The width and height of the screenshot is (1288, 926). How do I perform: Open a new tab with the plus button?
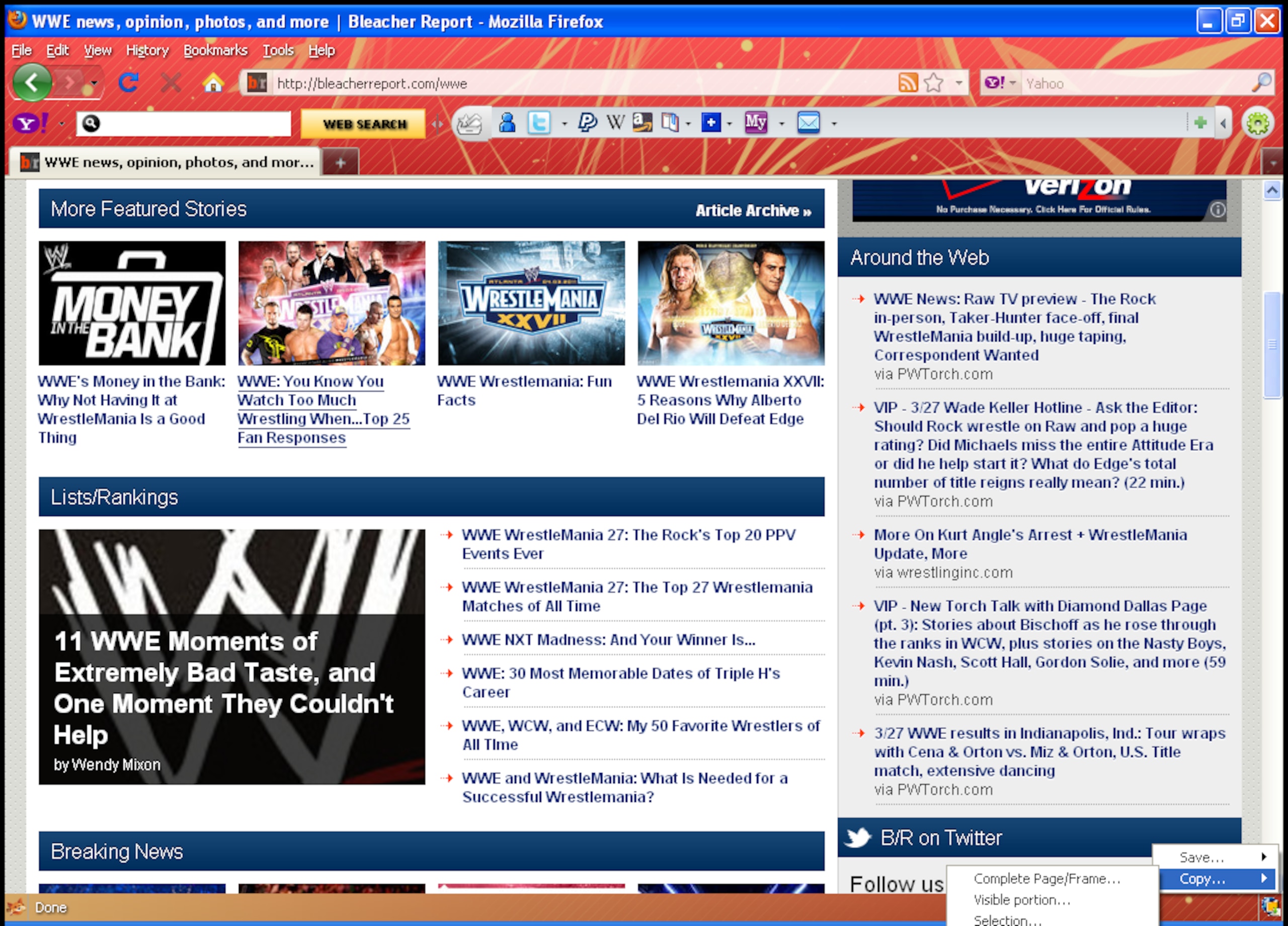[340, 163]
